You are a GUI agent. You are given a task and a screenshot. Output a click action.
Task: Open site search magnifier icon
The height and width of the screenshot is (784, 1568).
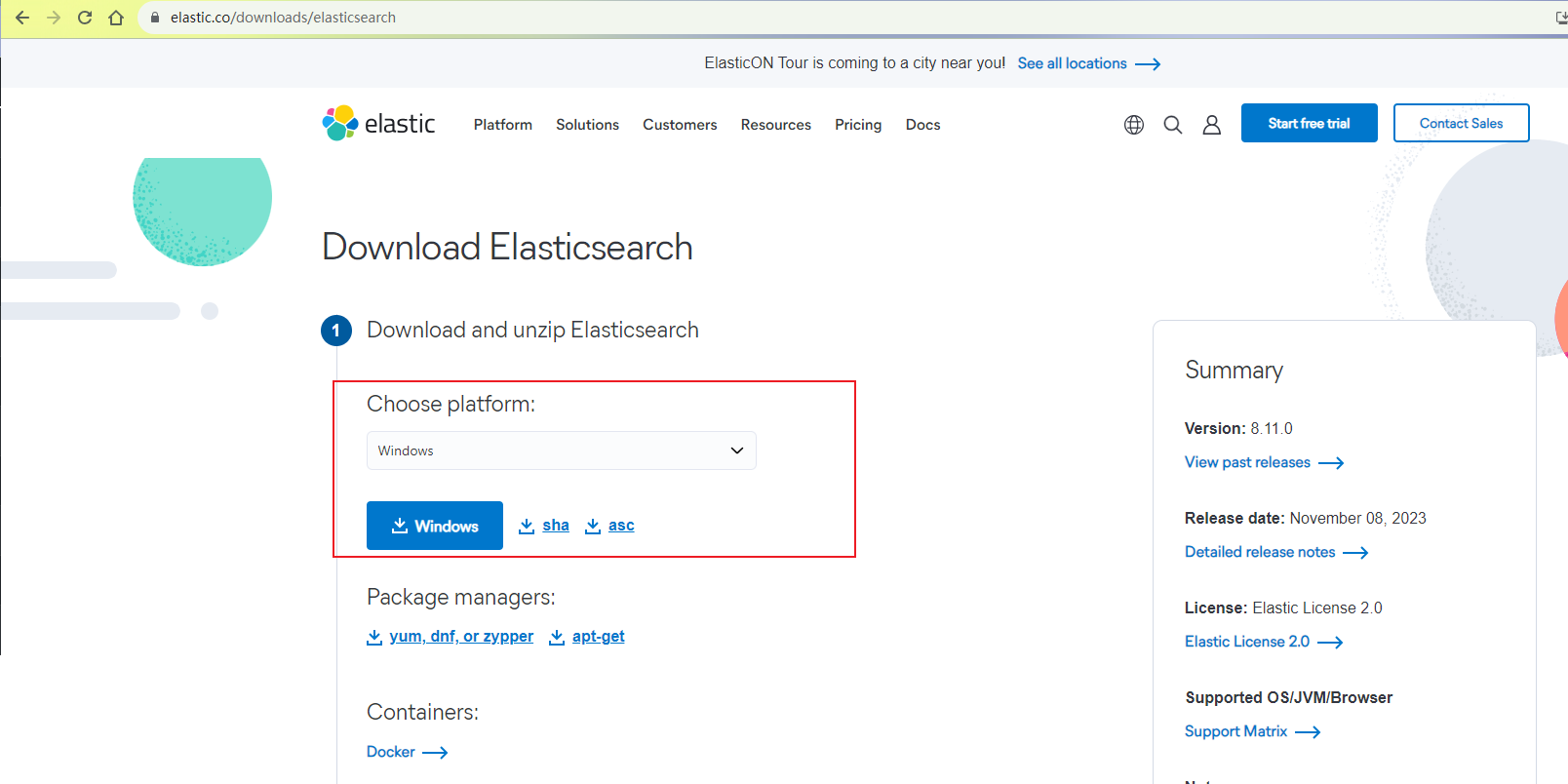pos(1173,125)
